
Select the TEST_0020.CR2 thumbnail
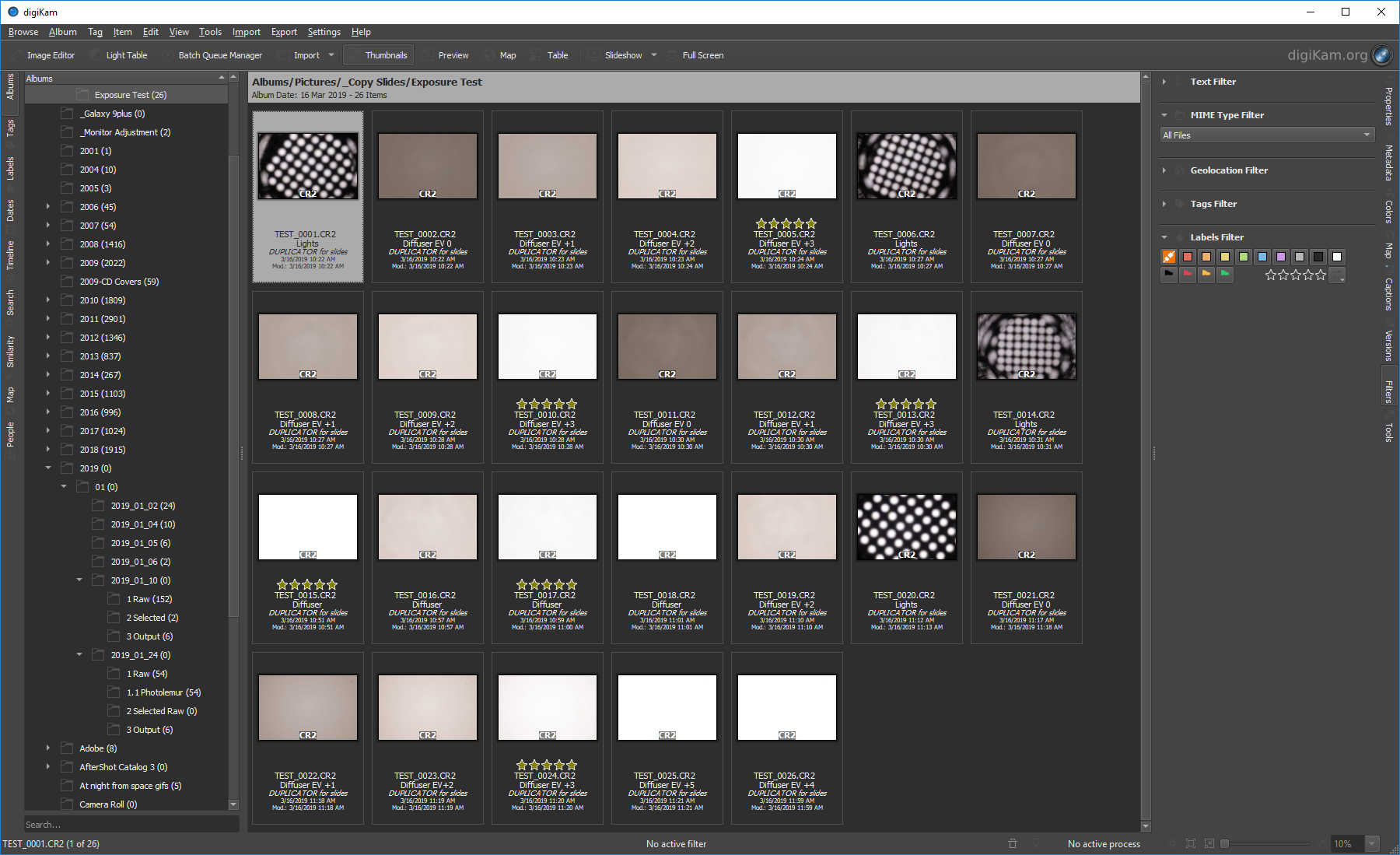(x=906, y=527)
